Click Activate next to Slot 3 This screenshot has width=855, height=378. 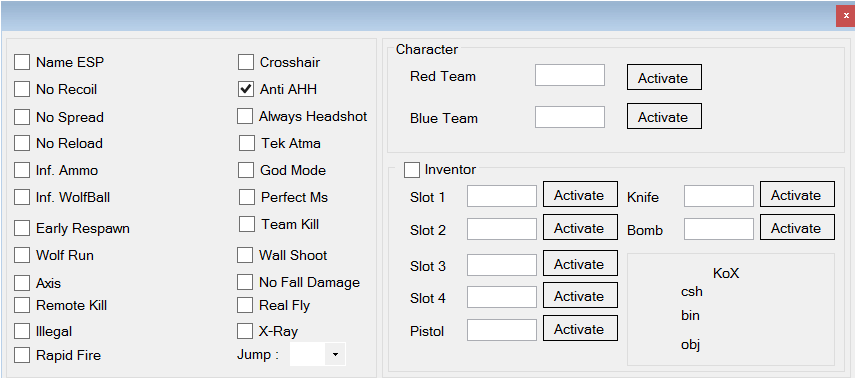[x=580, y=263]
